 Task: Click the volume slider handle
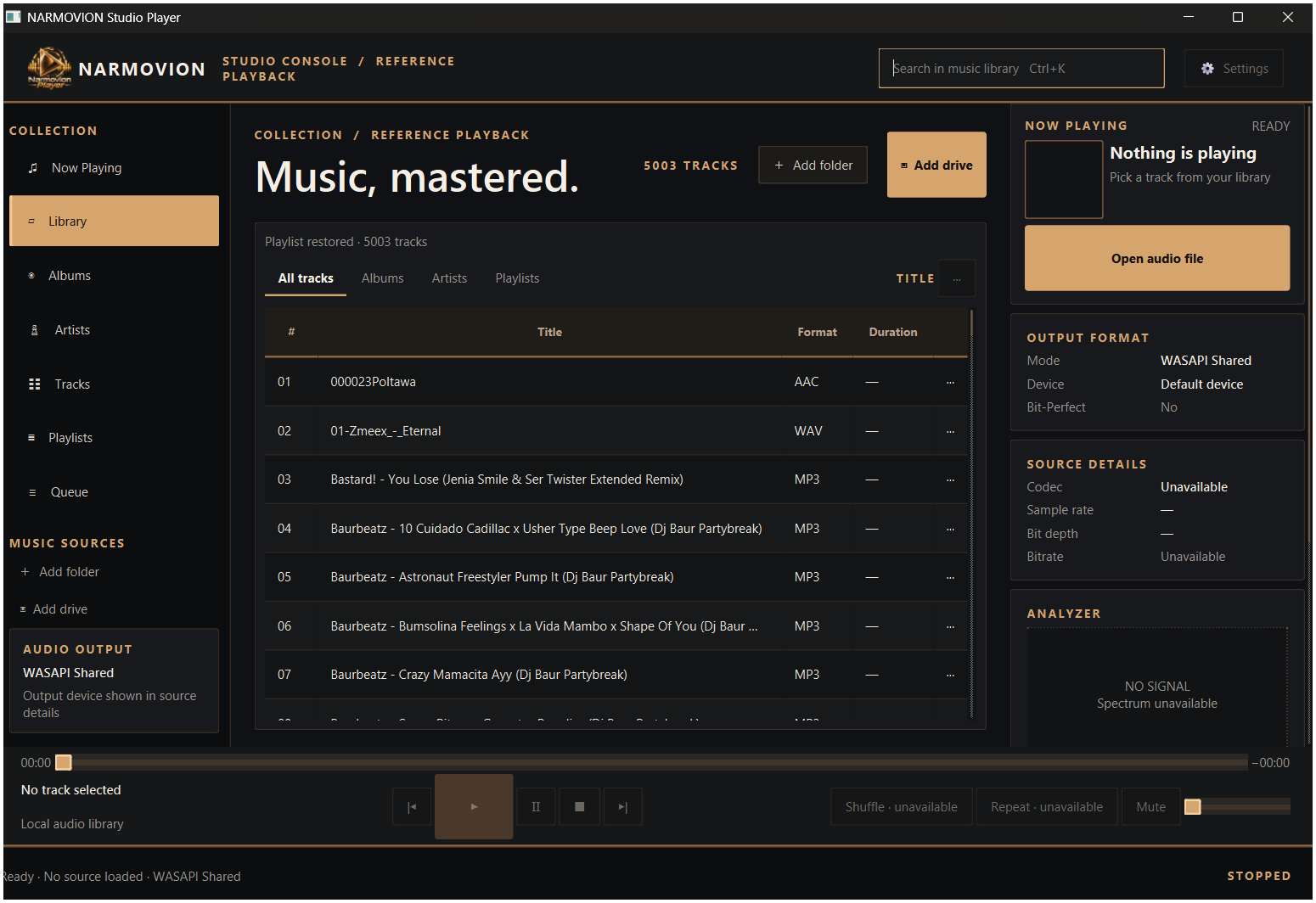click(x=1193, y=806)
